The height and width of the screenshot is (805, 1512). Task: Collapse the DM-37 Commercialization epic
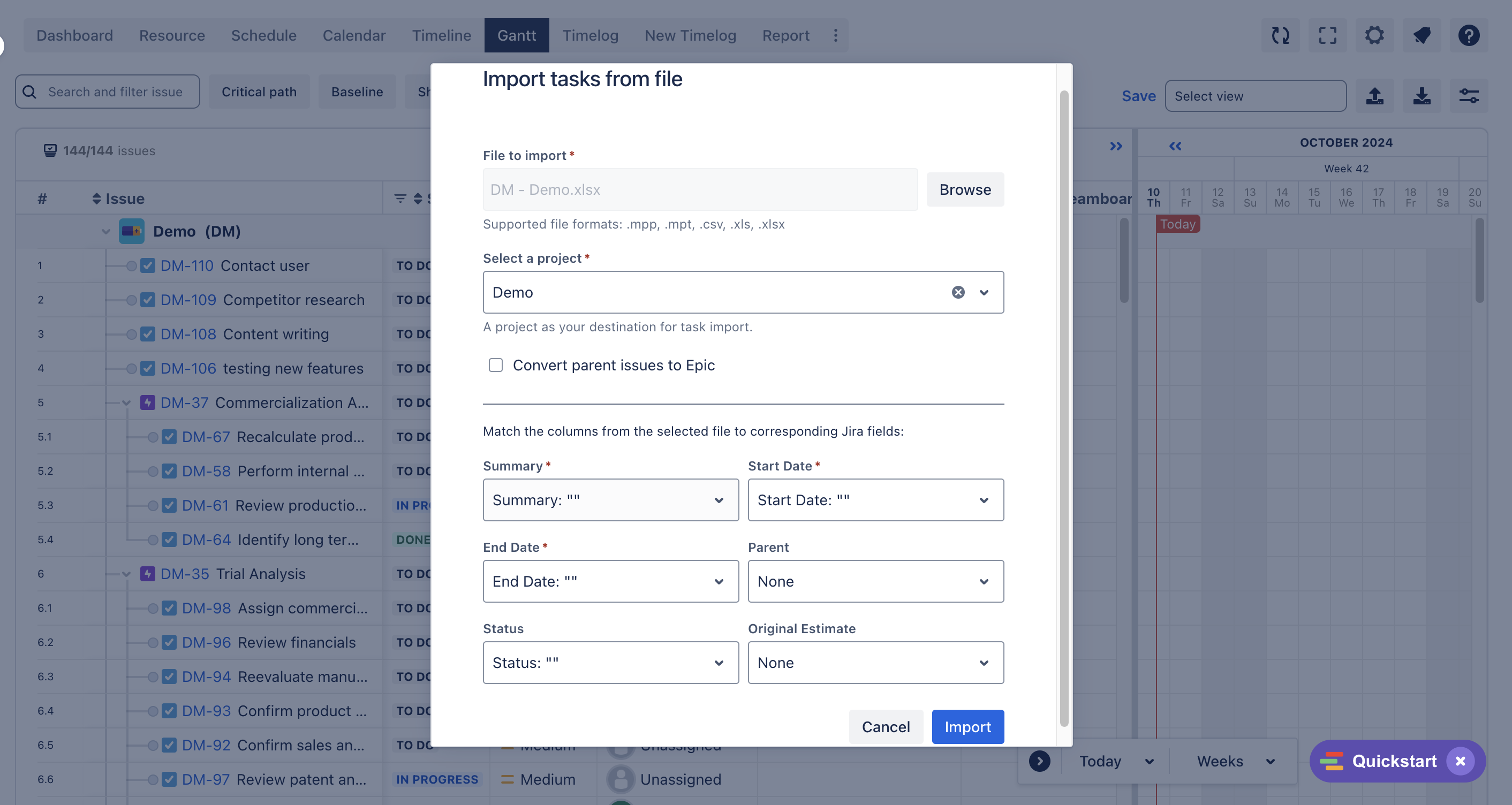[126, 403]
